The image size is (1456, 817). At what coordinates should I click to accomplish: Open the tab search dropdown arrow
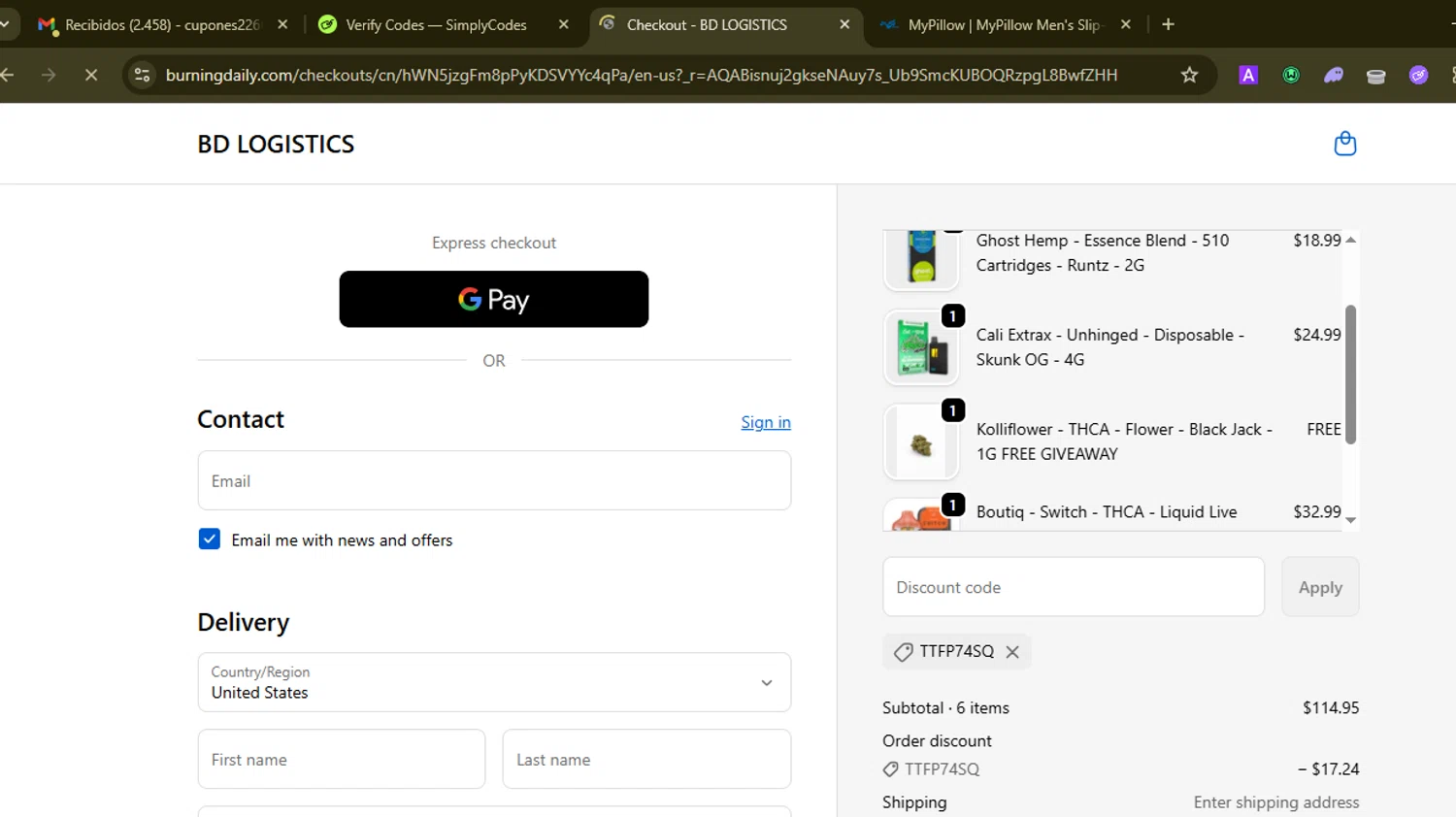click(x=5, y=24)
